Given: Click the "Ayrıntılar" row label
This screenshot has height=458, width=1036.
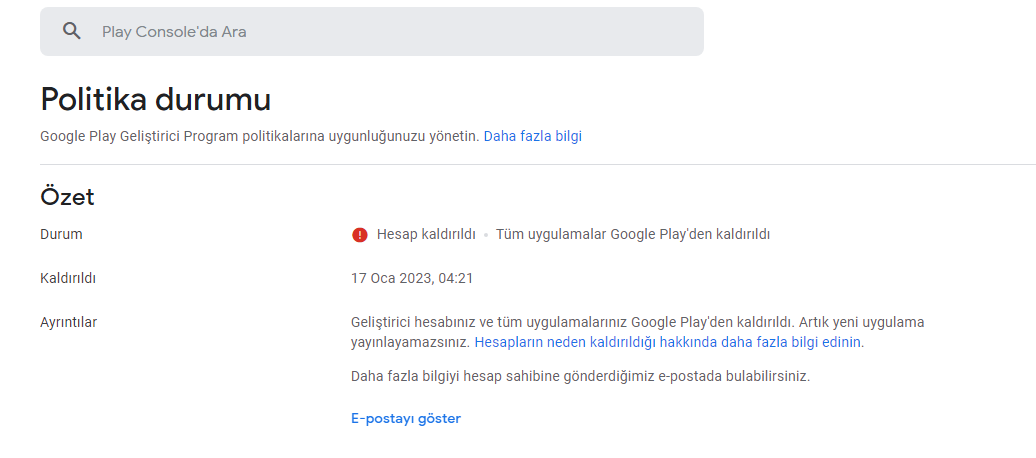Looking at the screenshot, I should [x=69, y=323].
